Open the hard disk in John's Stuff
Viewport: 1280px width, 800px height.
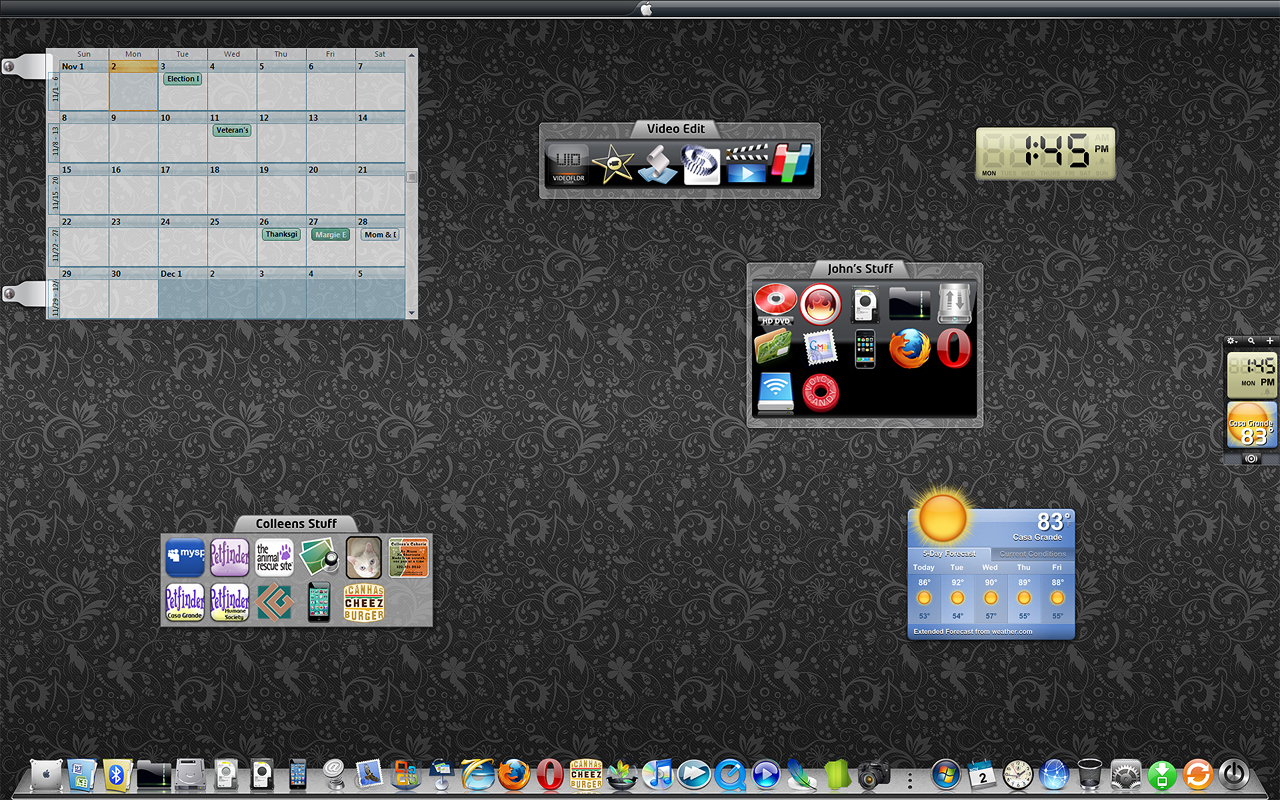(x=865, y=303)
